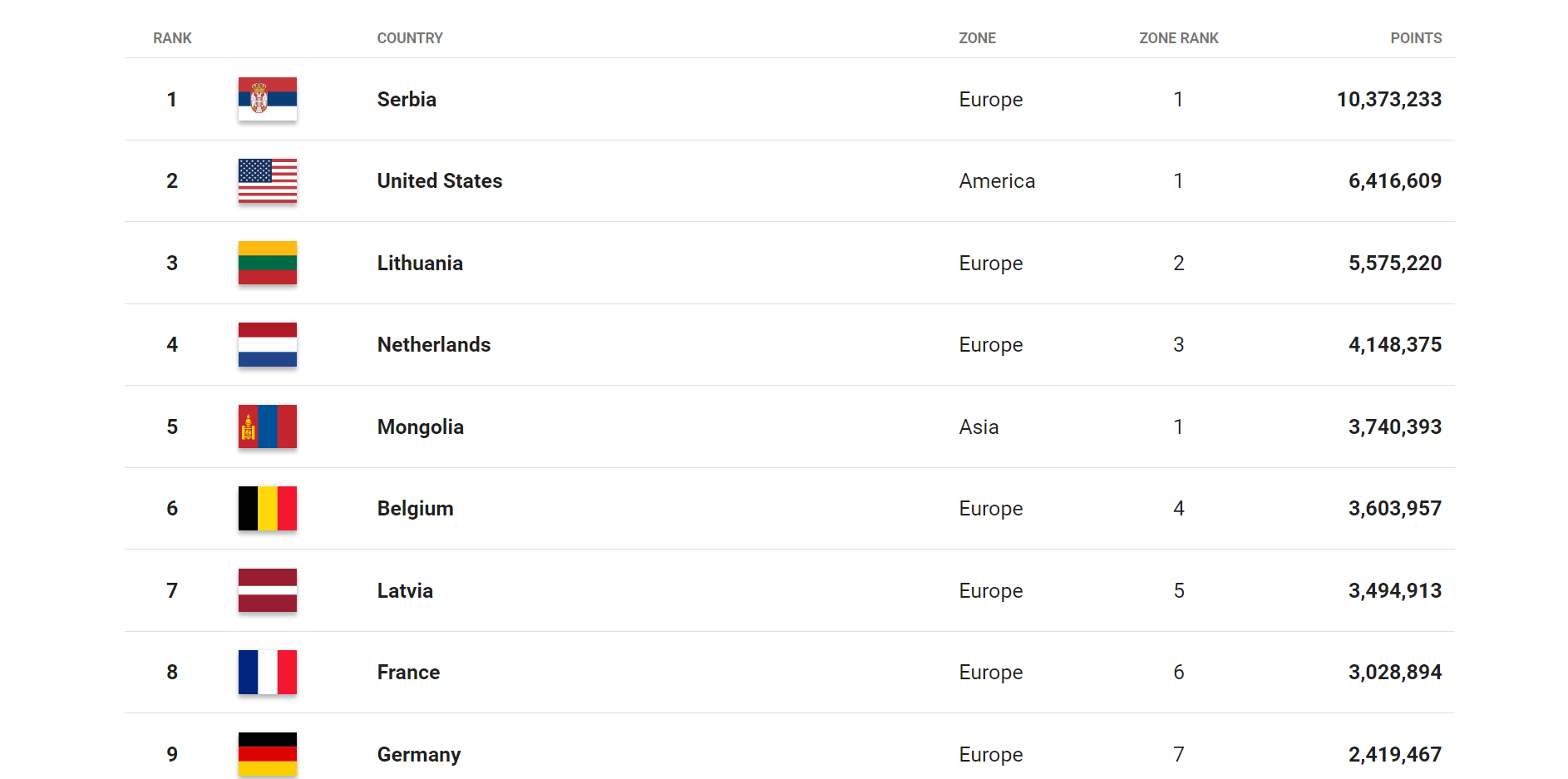This screenshot has width=1568, height=779.
Task: Sort by the RANK column header
Action: 172,38
